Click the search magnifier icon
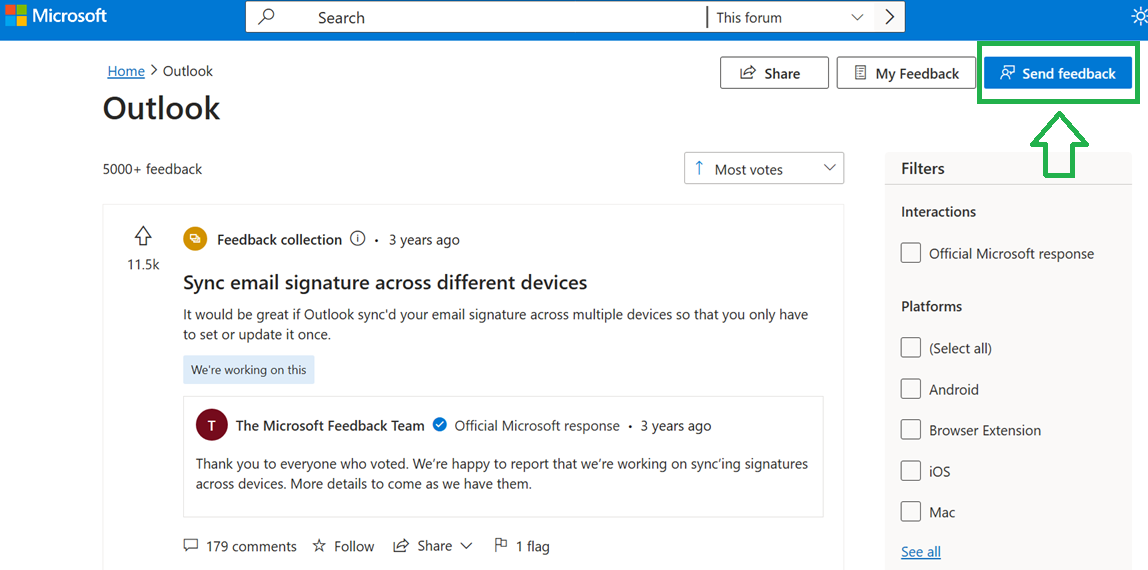 pos(266,17)
